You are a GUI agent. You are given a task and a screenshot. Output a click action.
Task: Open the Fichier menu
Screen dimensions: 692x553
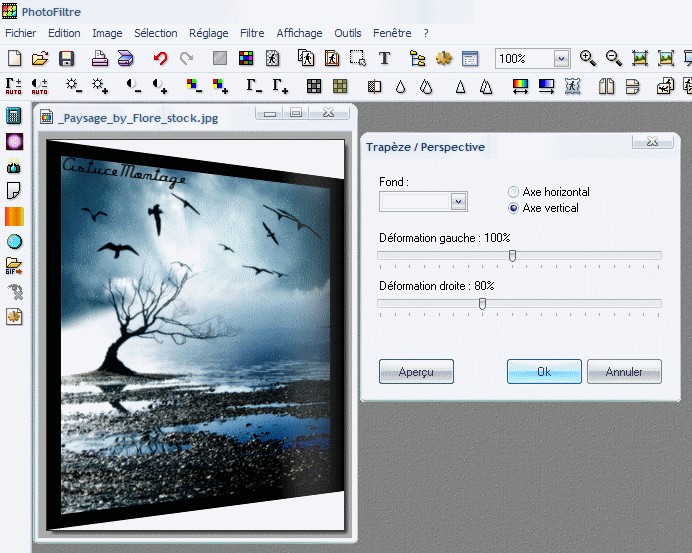click(21, 33)
